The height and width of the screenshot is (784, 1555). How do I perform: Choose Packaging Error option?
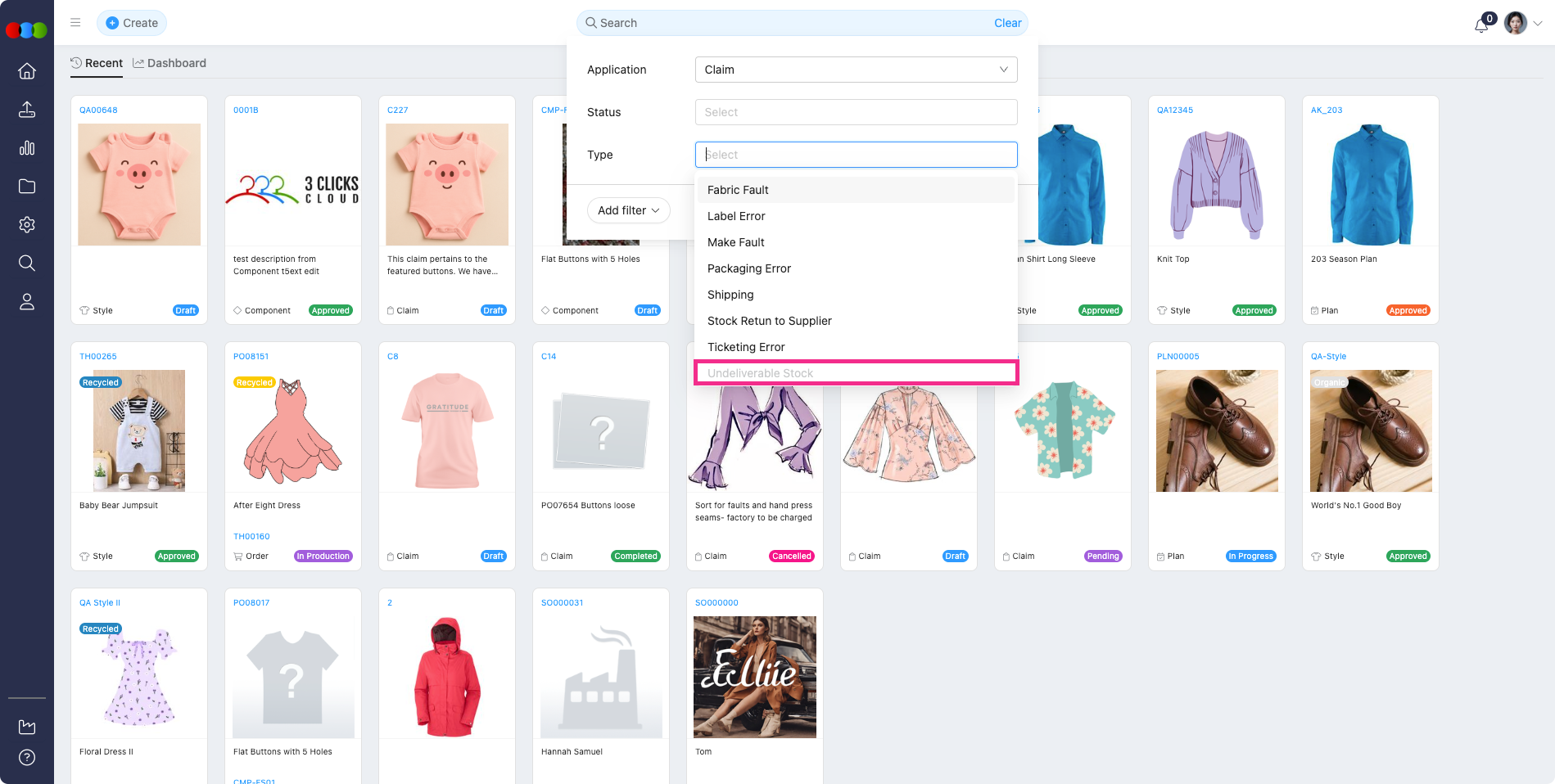click(x=748, y=268)
